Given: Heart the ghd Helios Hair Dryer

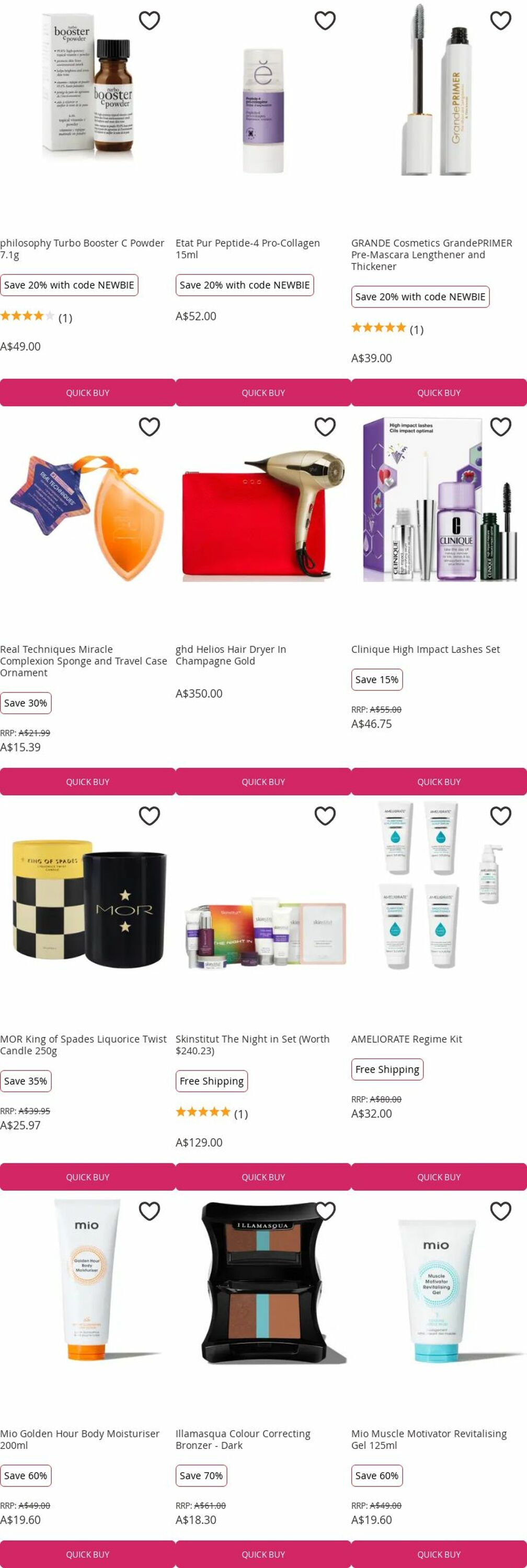Looking at the screenshot, I should 325,426.
